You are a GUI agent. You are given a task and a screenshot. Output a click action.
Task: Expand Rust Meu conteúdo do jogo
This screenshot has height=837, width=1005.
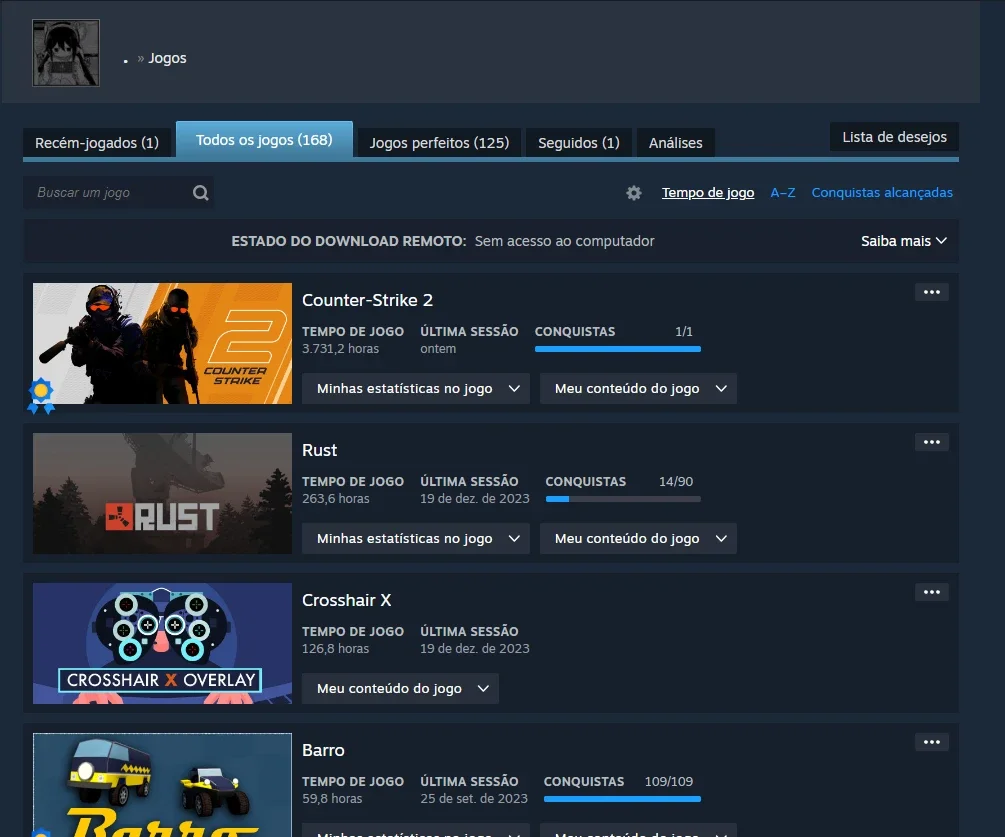[638, 538]
